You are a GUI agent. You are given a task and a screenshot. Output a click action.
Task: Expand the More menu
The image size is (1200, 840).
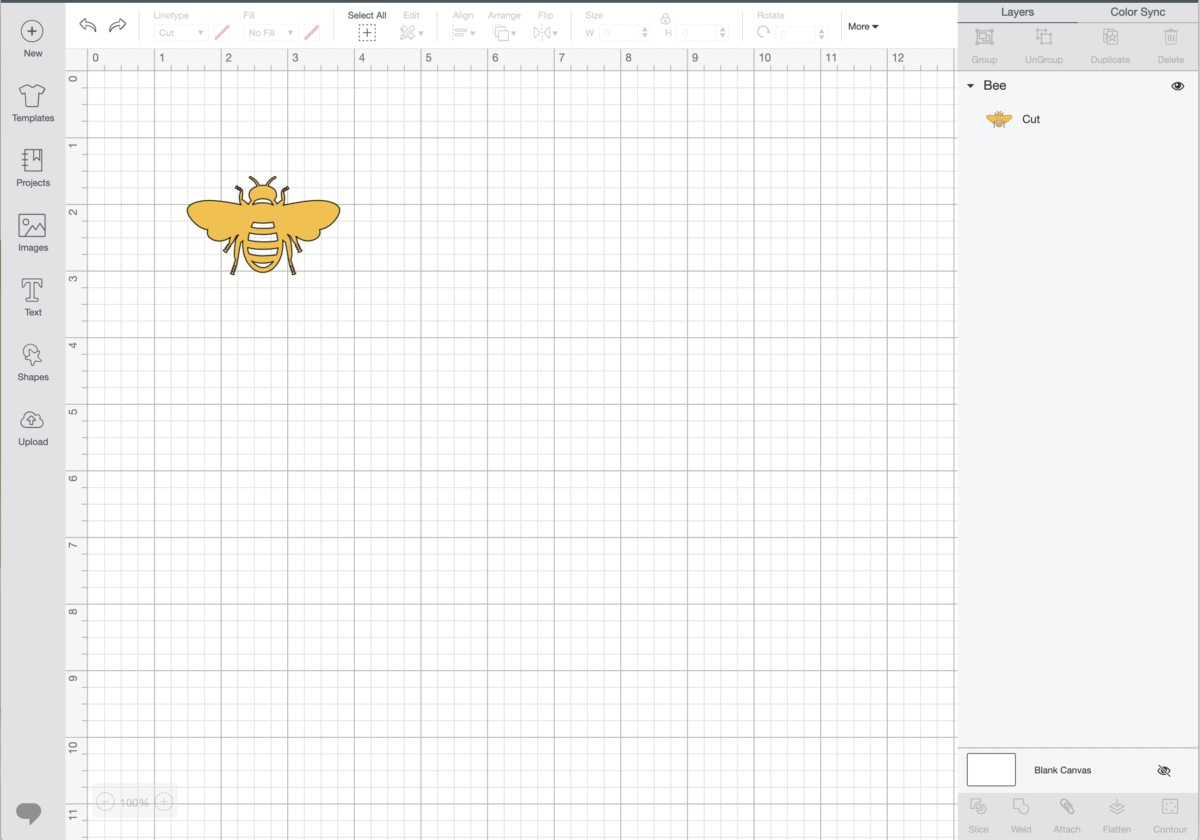862,26
